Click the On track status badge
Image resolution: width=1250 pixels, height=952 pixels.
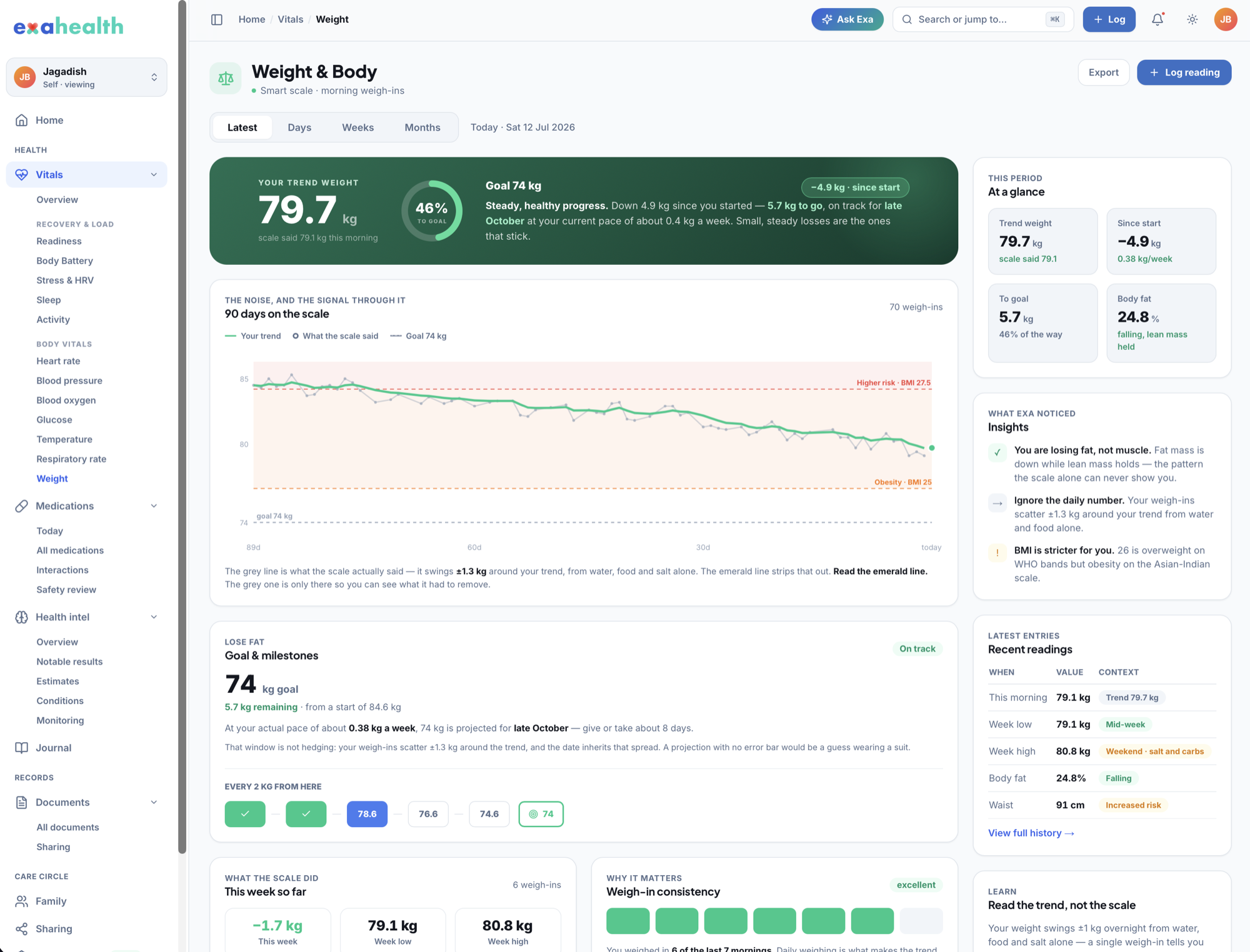pyautogui.click(x=917, y=649)
